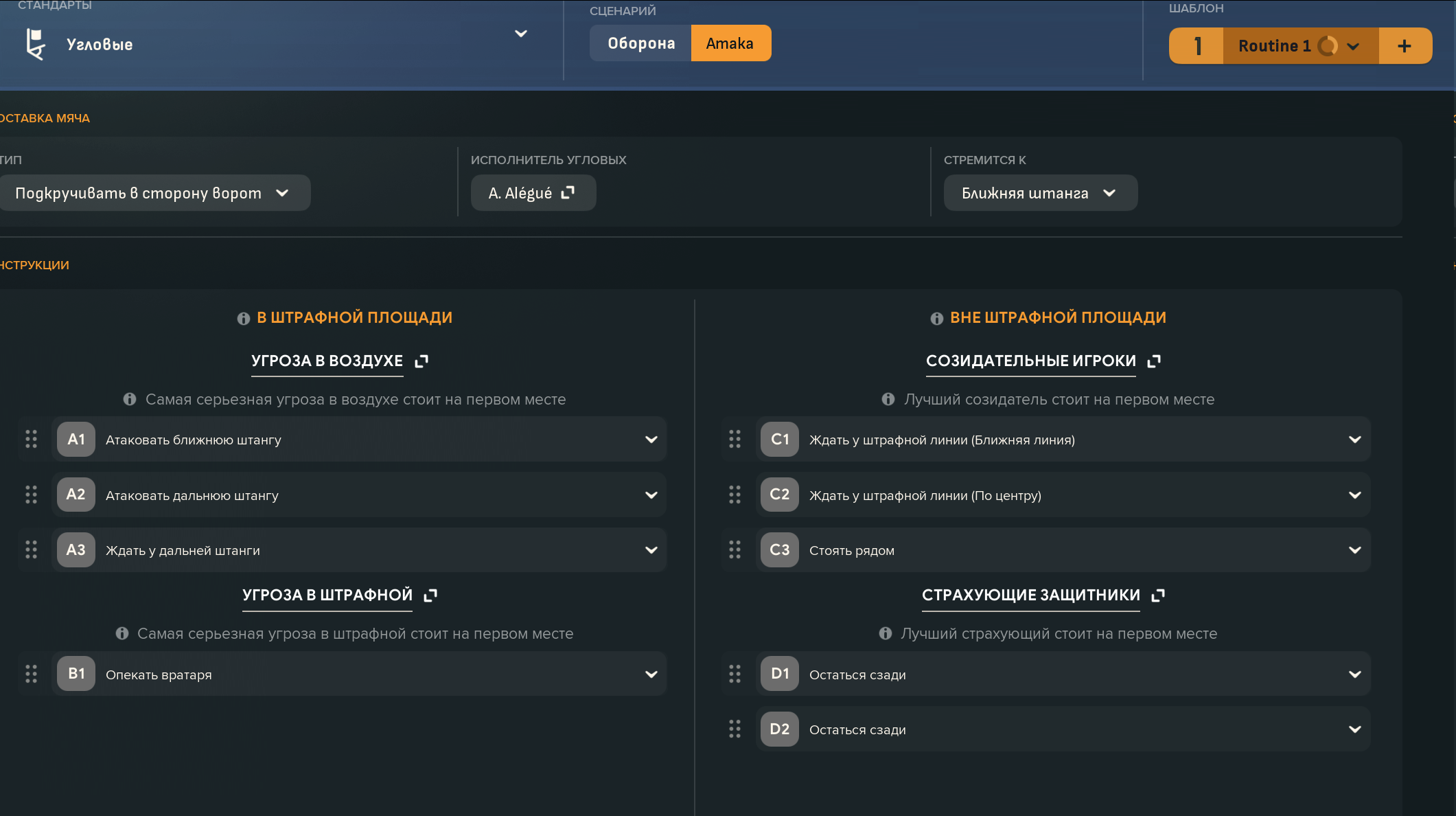1456x816 pixels.
Task: Open popout icon next to A. Alégué
Action: [x=568, y=193]
